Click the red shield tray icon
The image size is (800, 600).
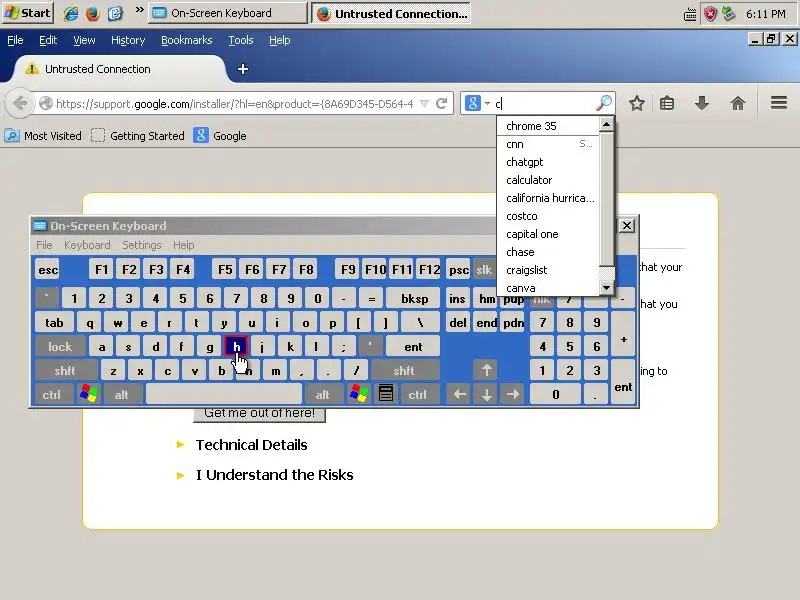tap(710, 14)
